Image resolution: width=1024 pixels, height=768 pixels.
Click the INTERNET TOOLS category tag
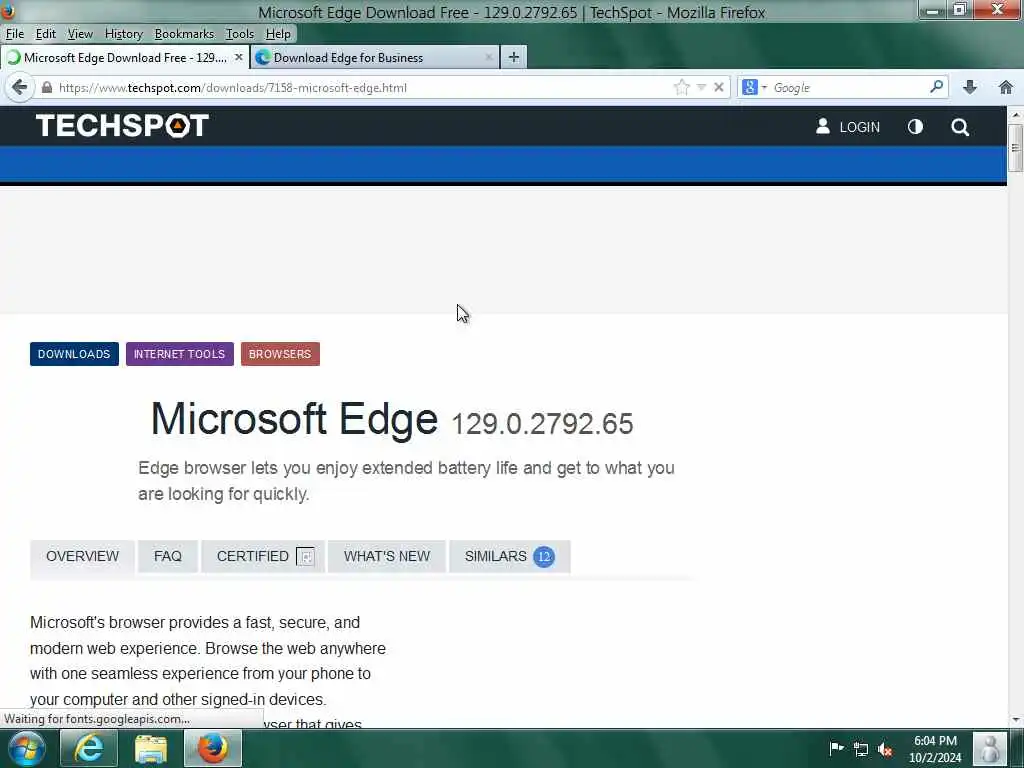180,354
